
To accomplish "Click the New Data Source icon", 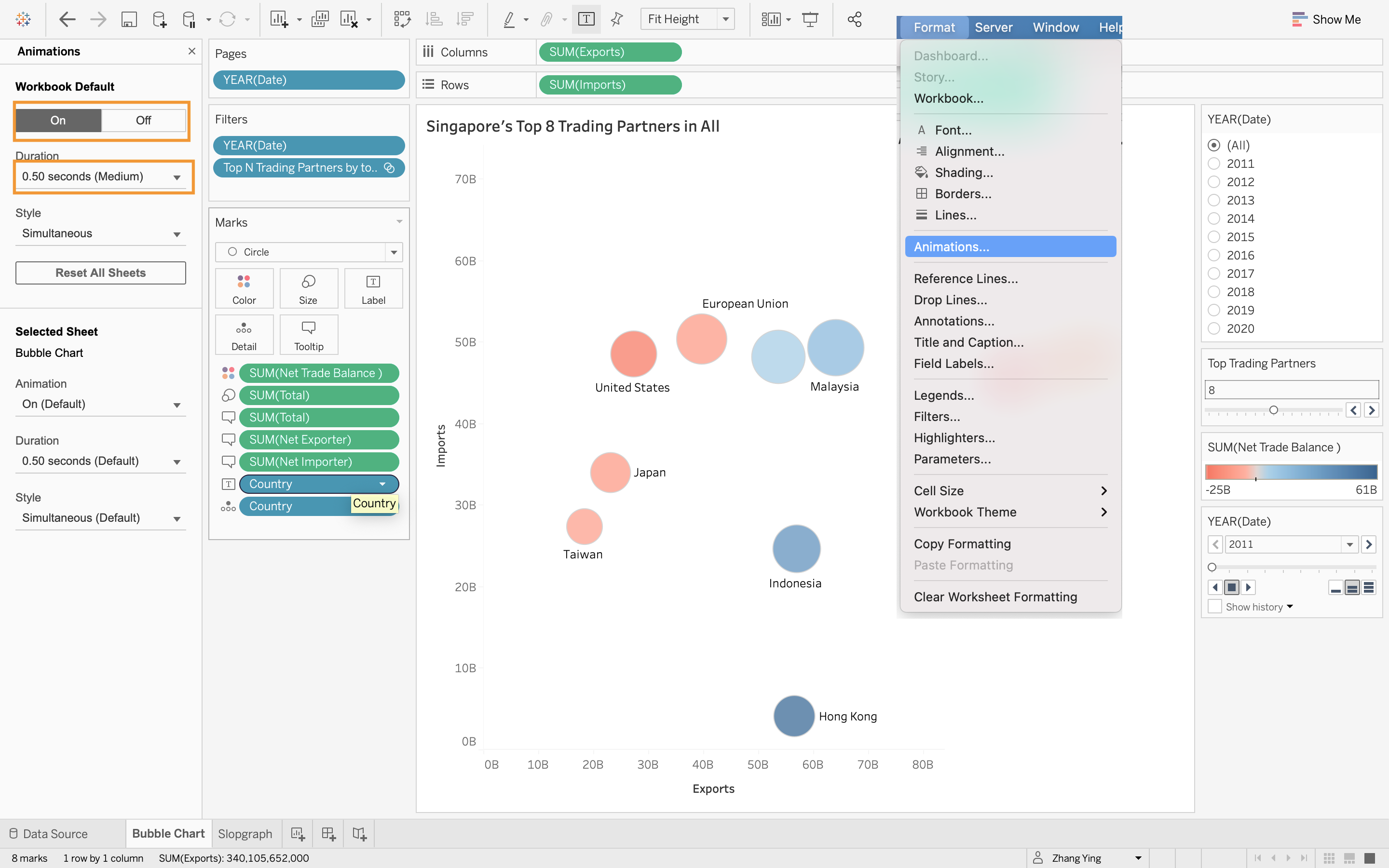I will tap(160, 19).
